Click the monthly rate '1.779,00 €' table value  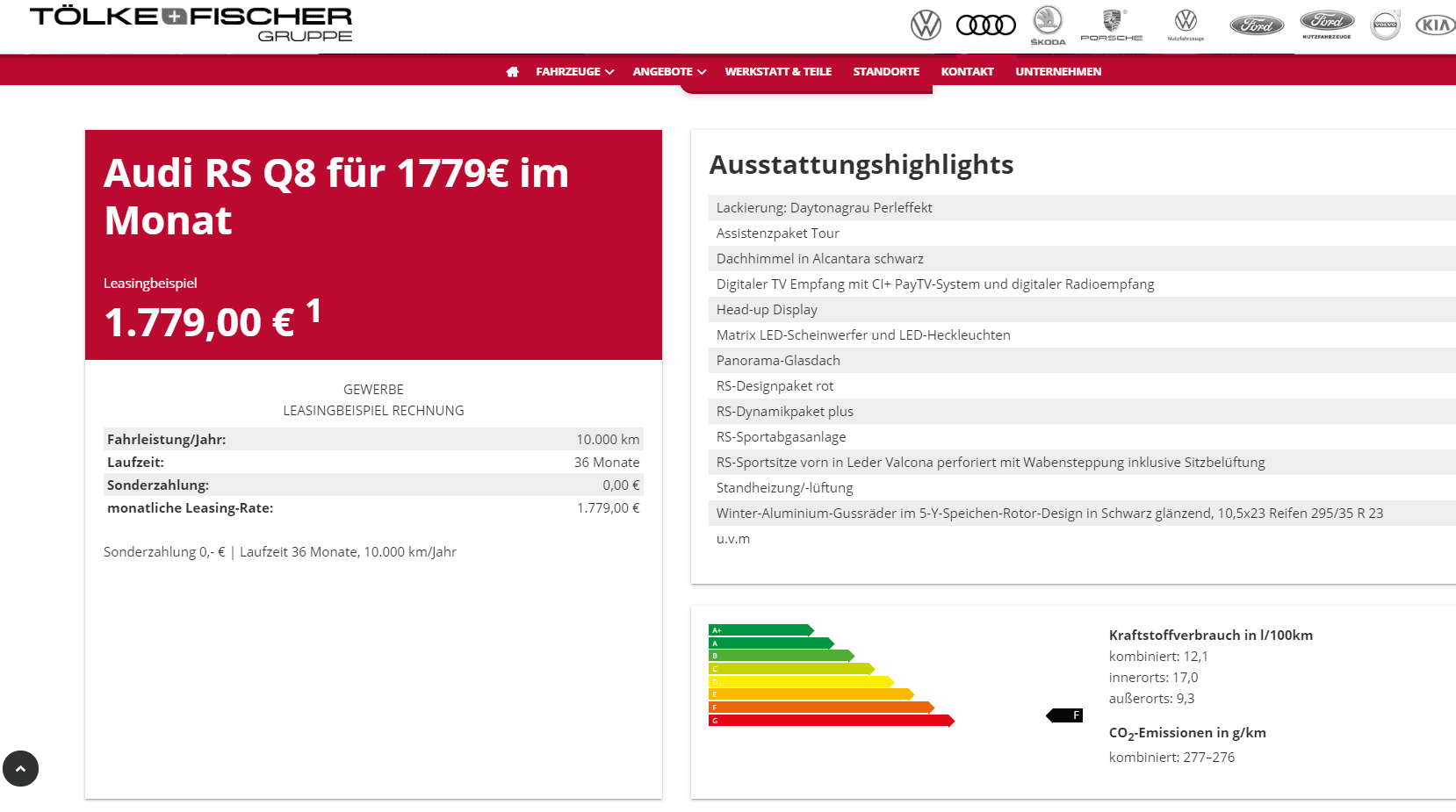coord(608,507)
